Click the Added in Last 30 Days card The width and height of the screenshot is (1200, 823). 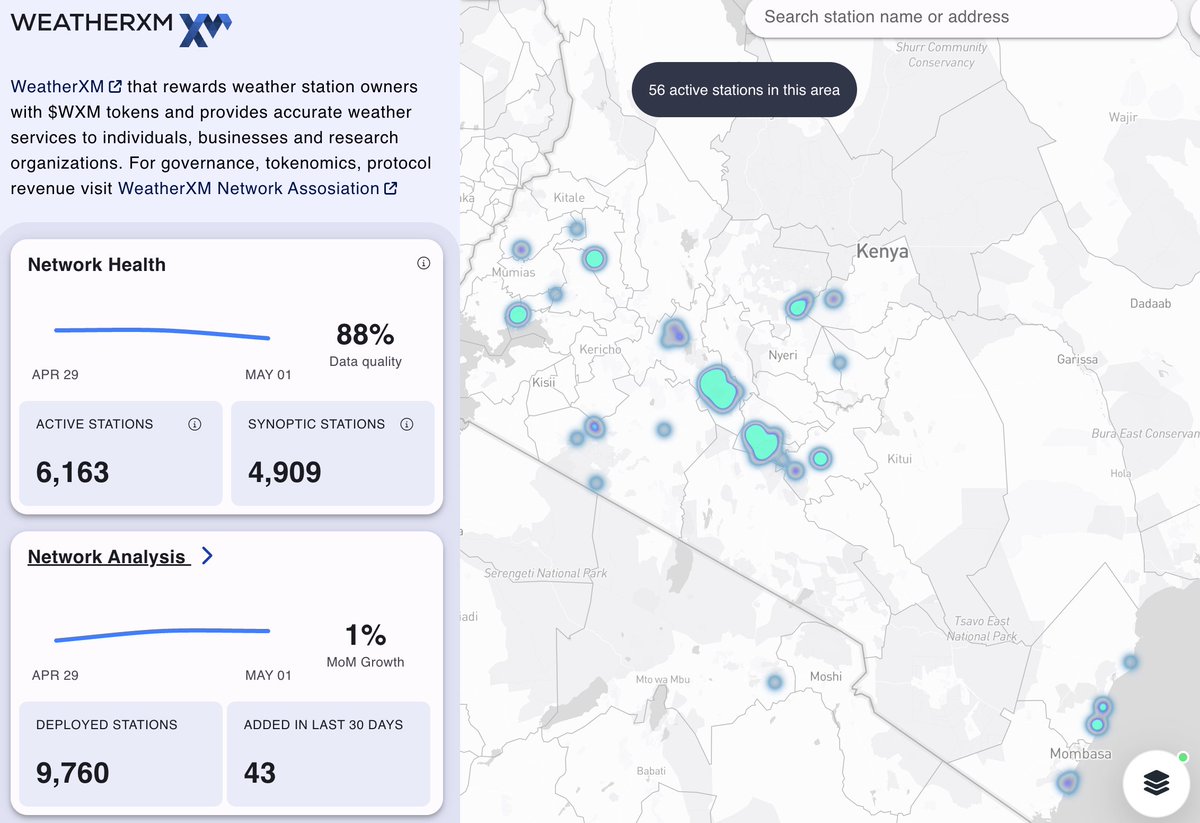[329, 754]
